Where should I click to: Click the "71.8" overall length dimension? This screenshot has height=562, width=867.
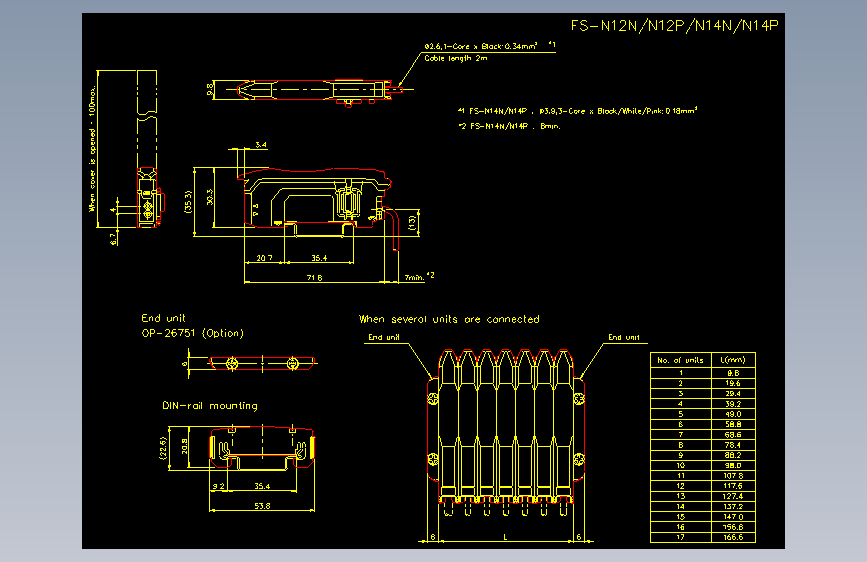point(314,278)
